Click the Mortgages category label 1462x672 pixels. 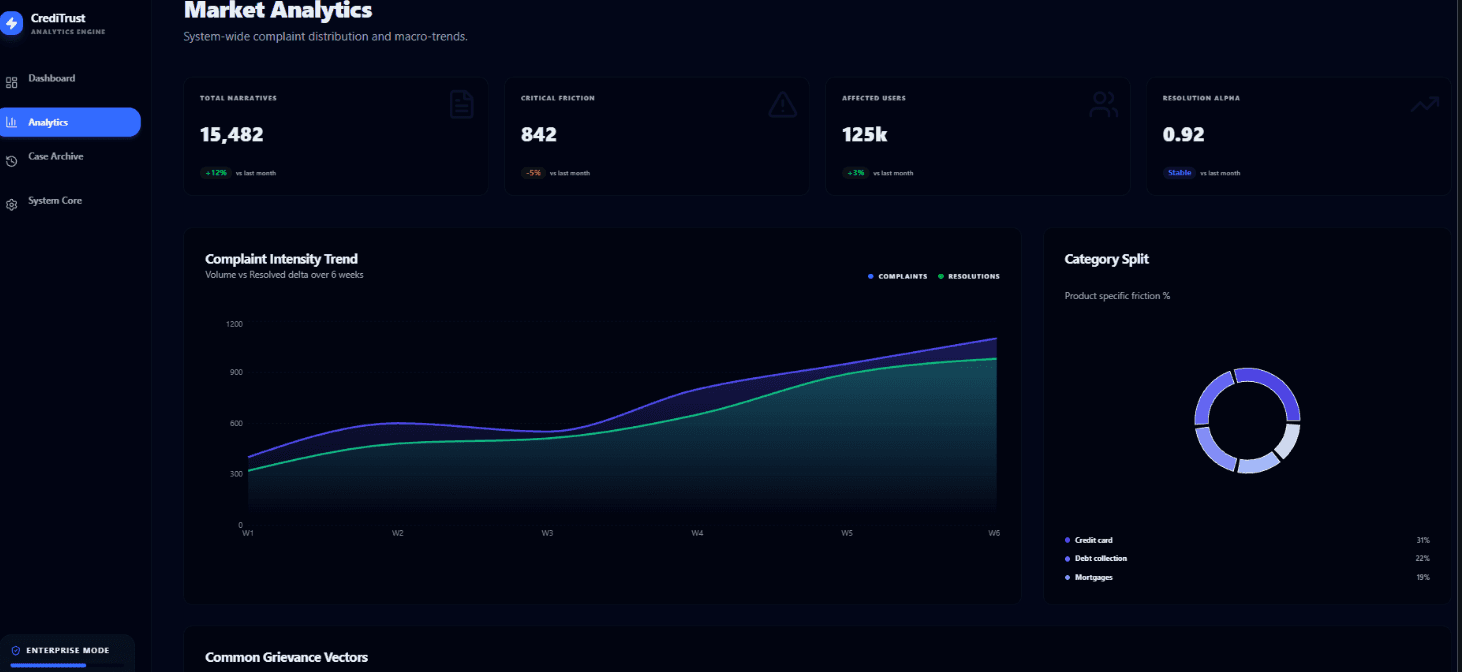point(1094,577)
